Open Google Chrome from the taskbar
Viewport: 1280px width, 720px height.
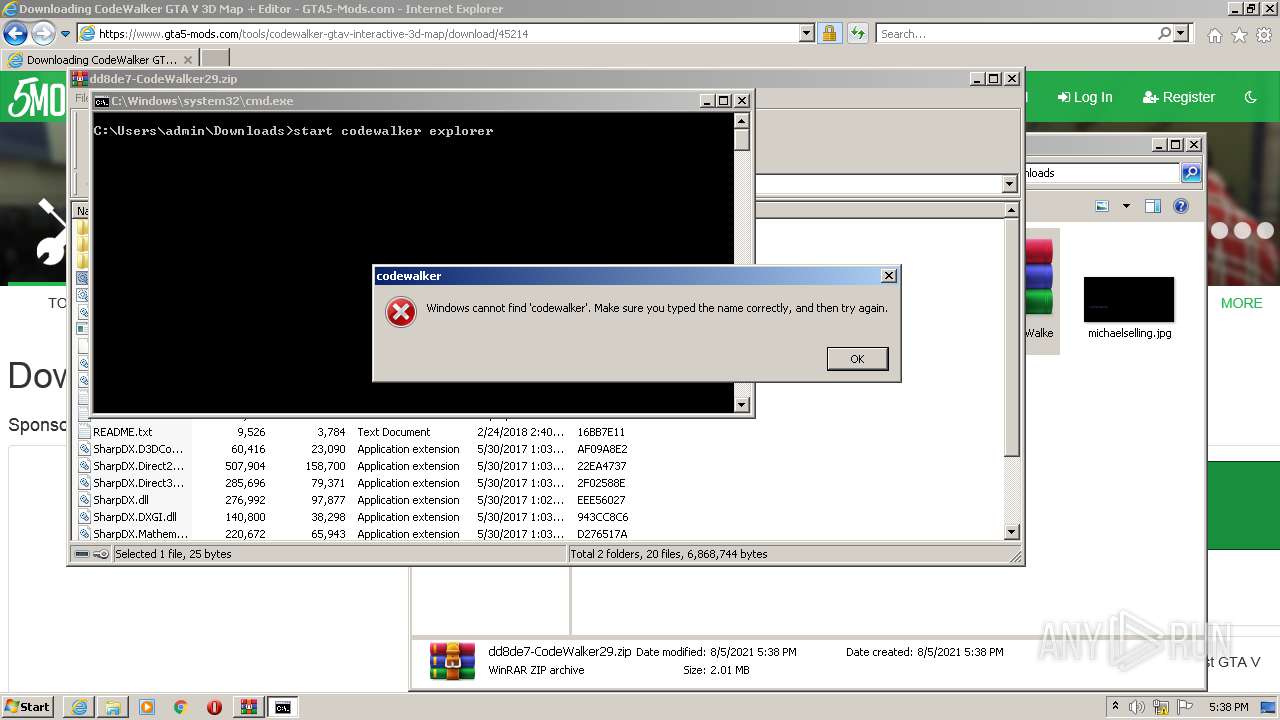point(181,707)
